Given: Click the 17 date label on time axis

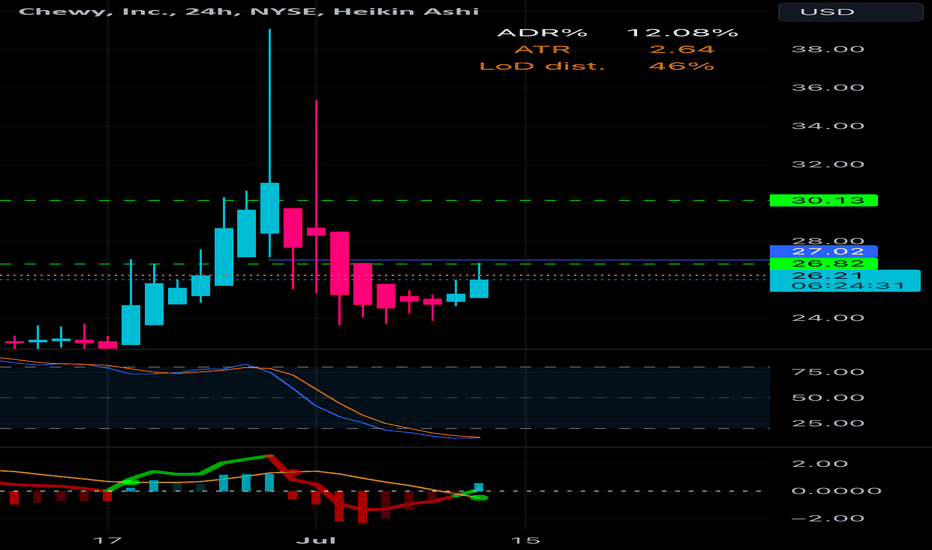Looking at the screenshot, I should click(x=108, y=540).
